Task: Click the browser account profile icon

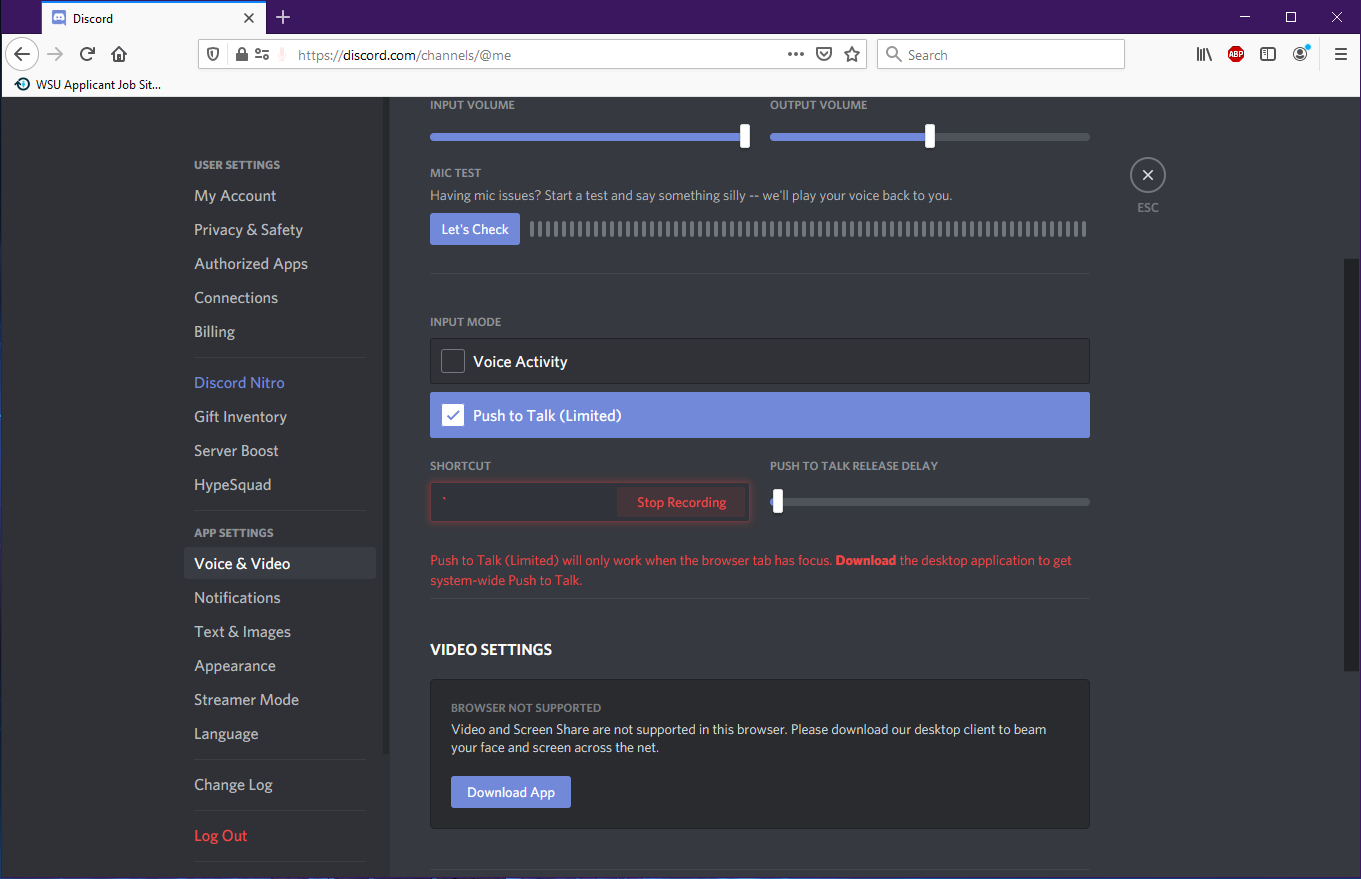Action: pos(1300,54)
